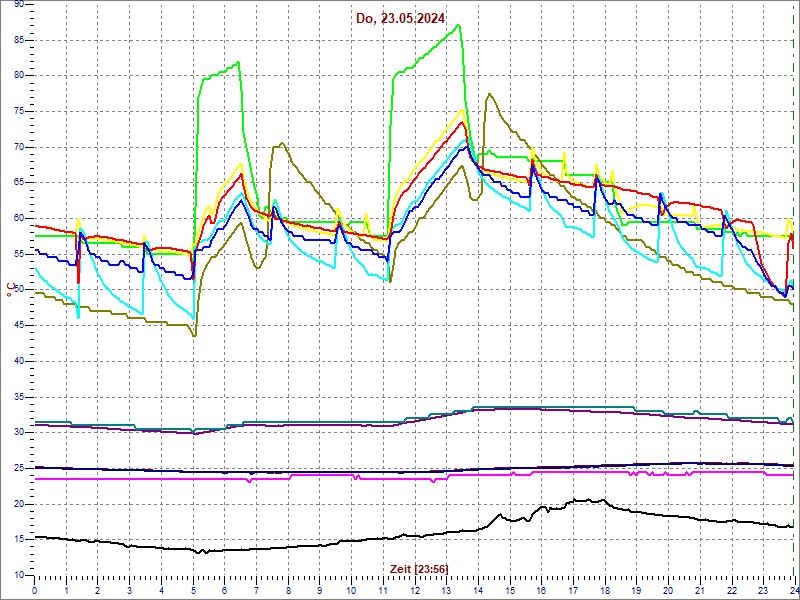This screenshot has height=600, width=800.
Task: Click hour 5 on the time axis
Action: pyautogui.click(x=192, y=590)
